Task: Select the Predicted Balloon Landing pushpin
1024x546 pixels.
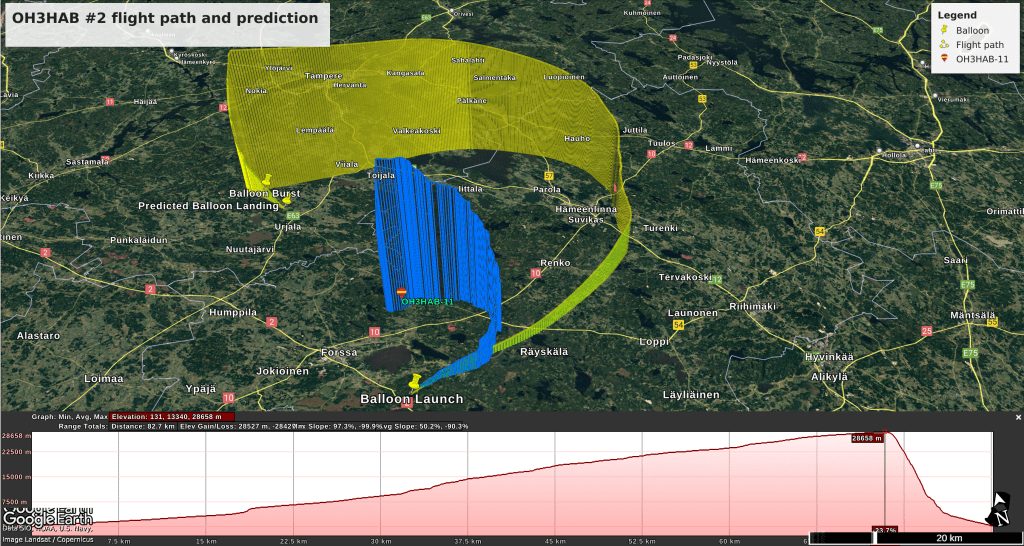Action: 286,199
